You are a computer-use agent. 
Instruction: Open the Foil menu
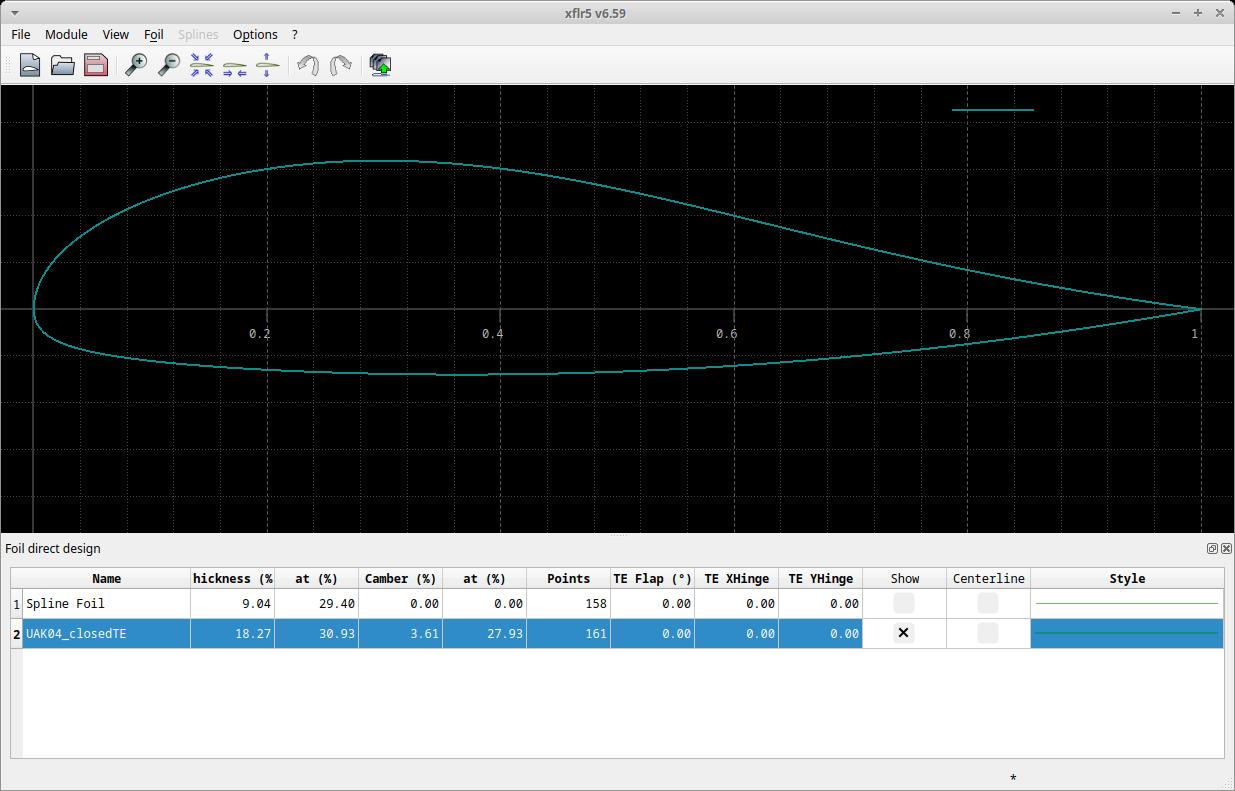point(153,34)
